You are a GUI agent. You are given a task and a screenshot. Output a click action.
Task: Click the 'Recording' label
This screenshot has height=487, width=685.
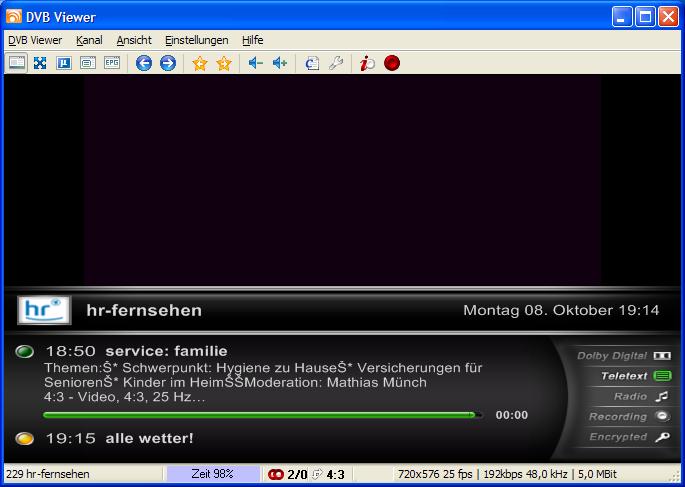(x=618, y=417)
